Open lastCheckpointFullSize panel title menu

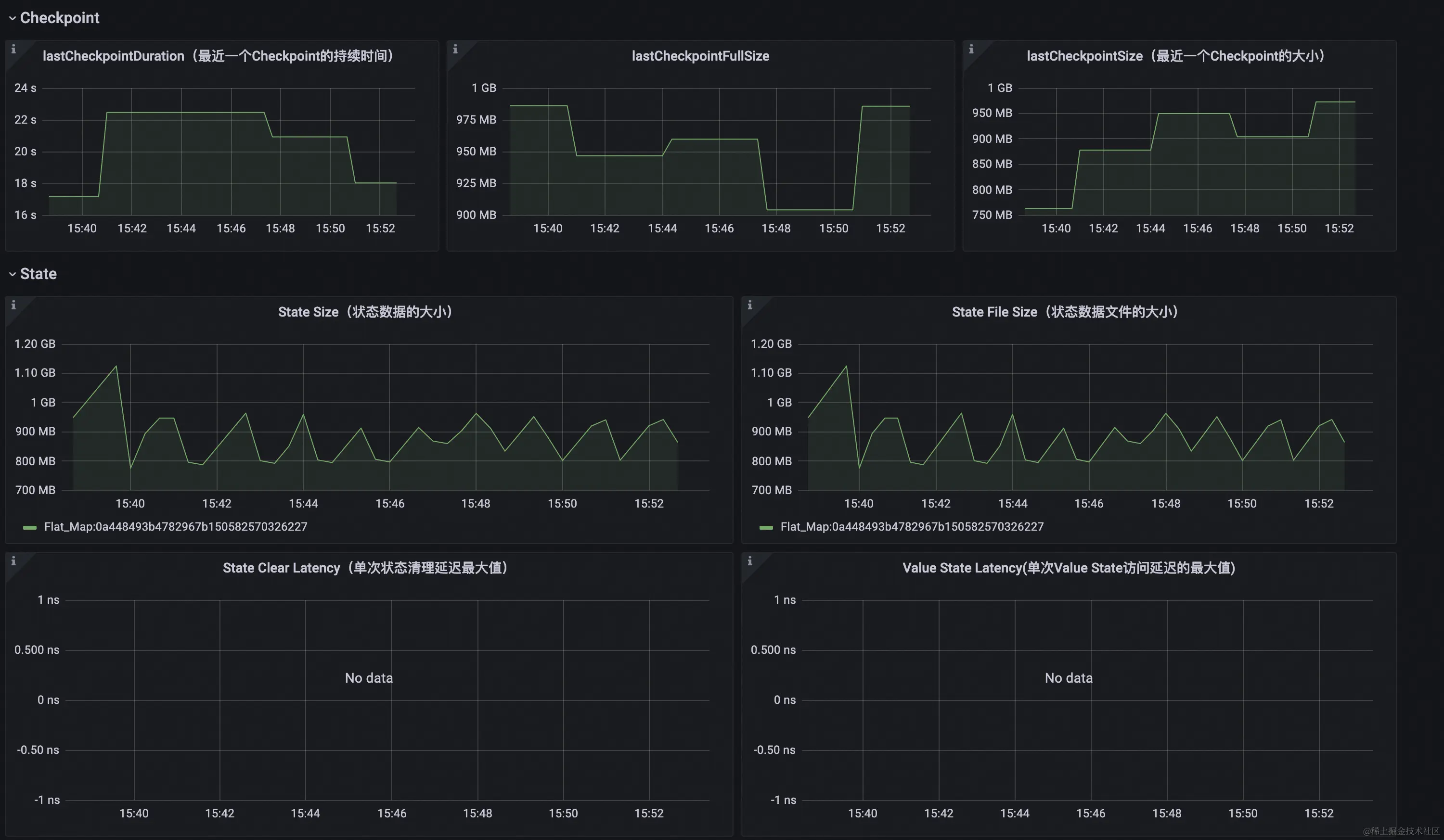coord(700,56)
